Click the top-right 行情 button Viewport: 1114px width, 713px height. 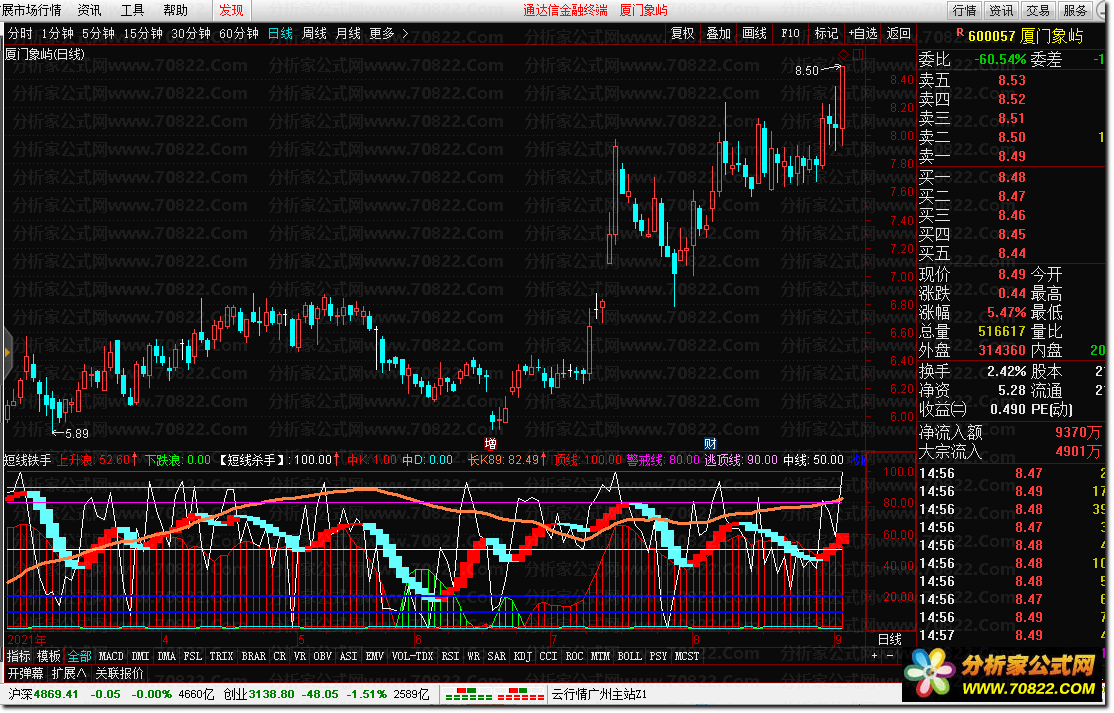tap(964, 10)
